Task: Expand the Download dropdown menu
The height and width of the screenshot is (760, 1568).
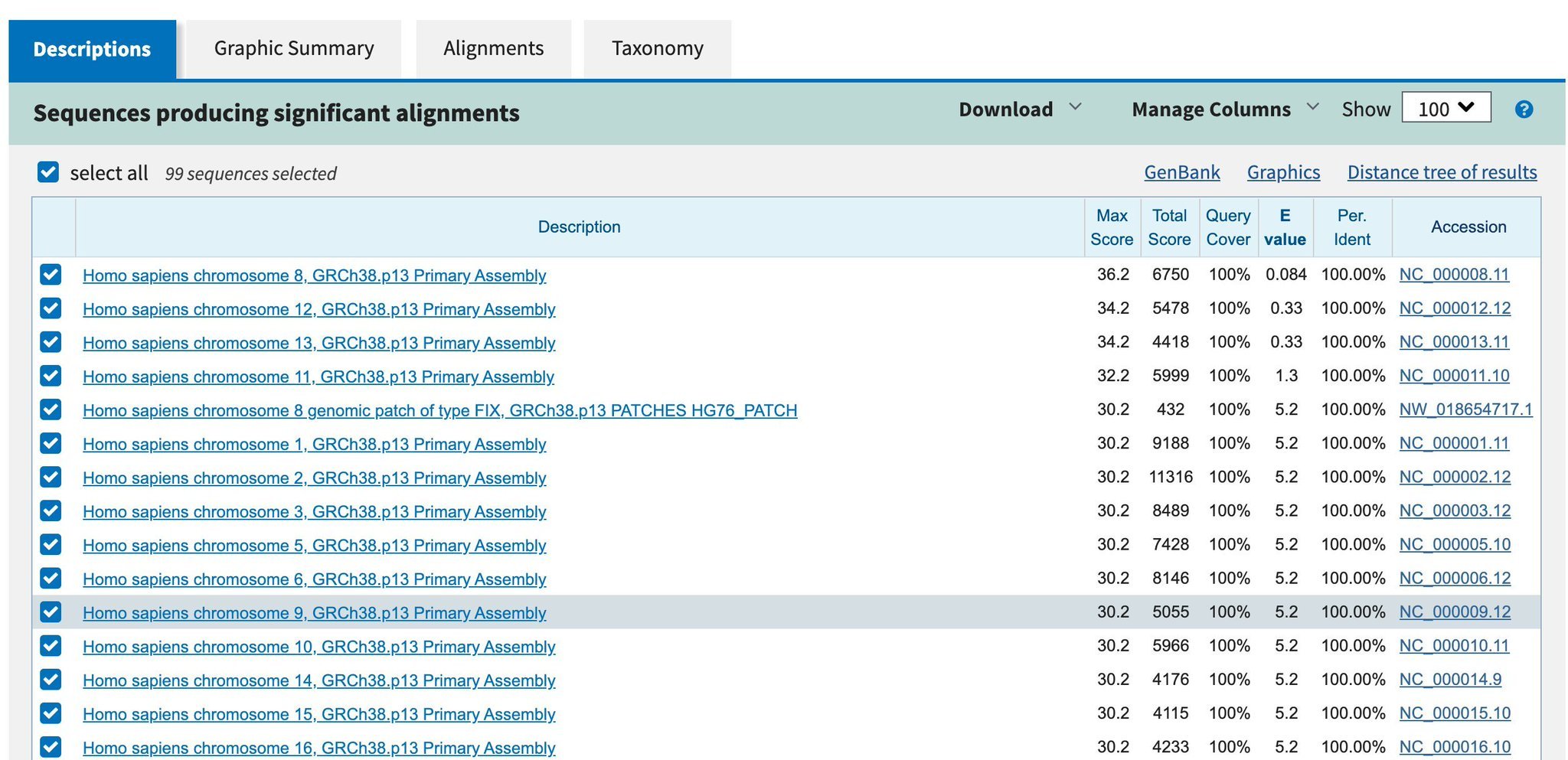Action: pos(1019,109)
